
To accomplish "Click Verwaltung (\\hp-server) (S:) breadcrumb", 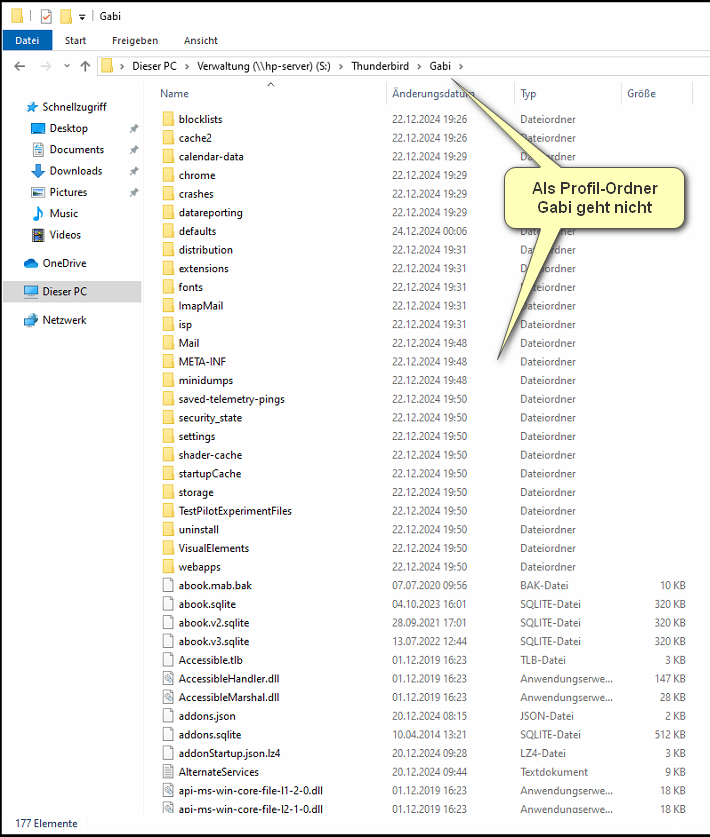I will [264, 66].
